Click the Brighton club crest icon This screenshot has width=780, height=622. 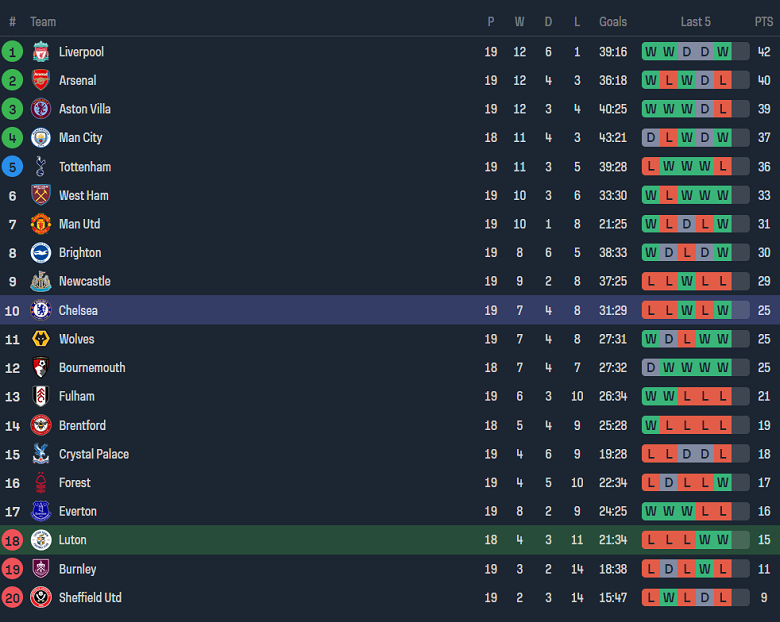pyautogui.click(x=41, y=253)
